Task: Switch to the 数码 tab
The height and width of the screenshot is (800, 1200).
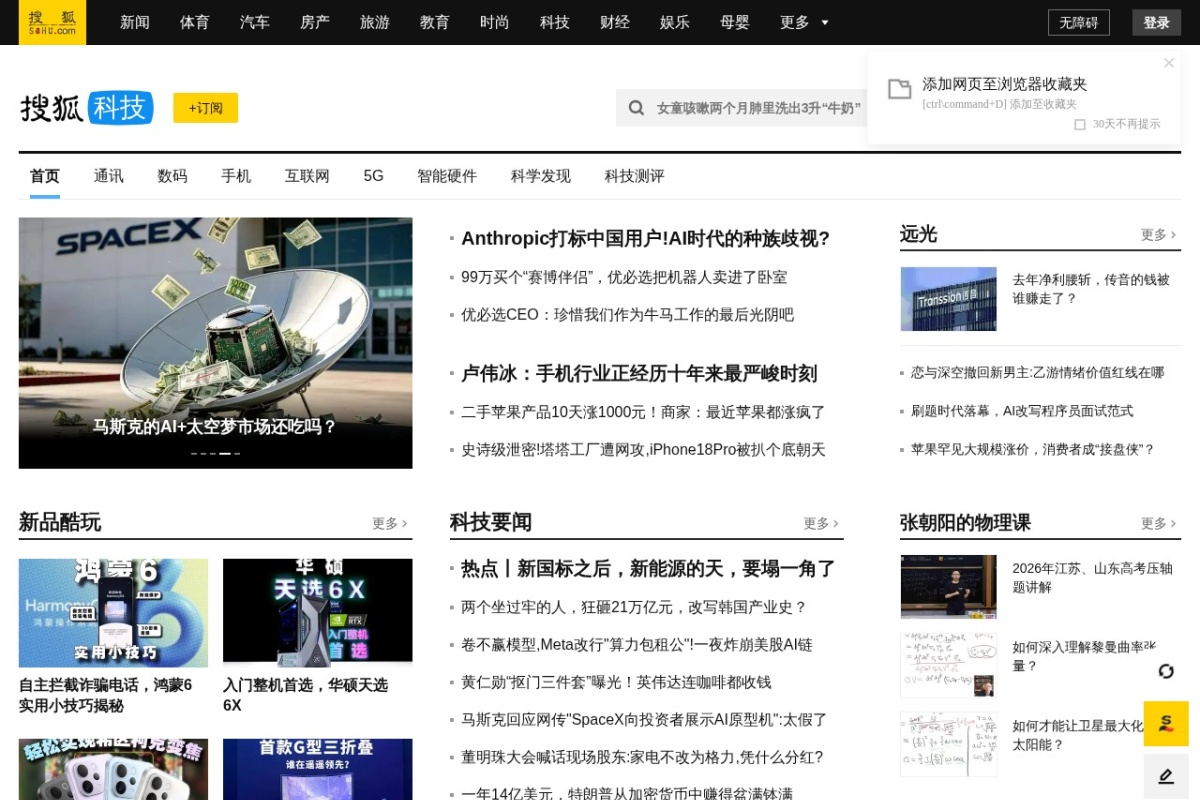Action: [x=172, y=176]
